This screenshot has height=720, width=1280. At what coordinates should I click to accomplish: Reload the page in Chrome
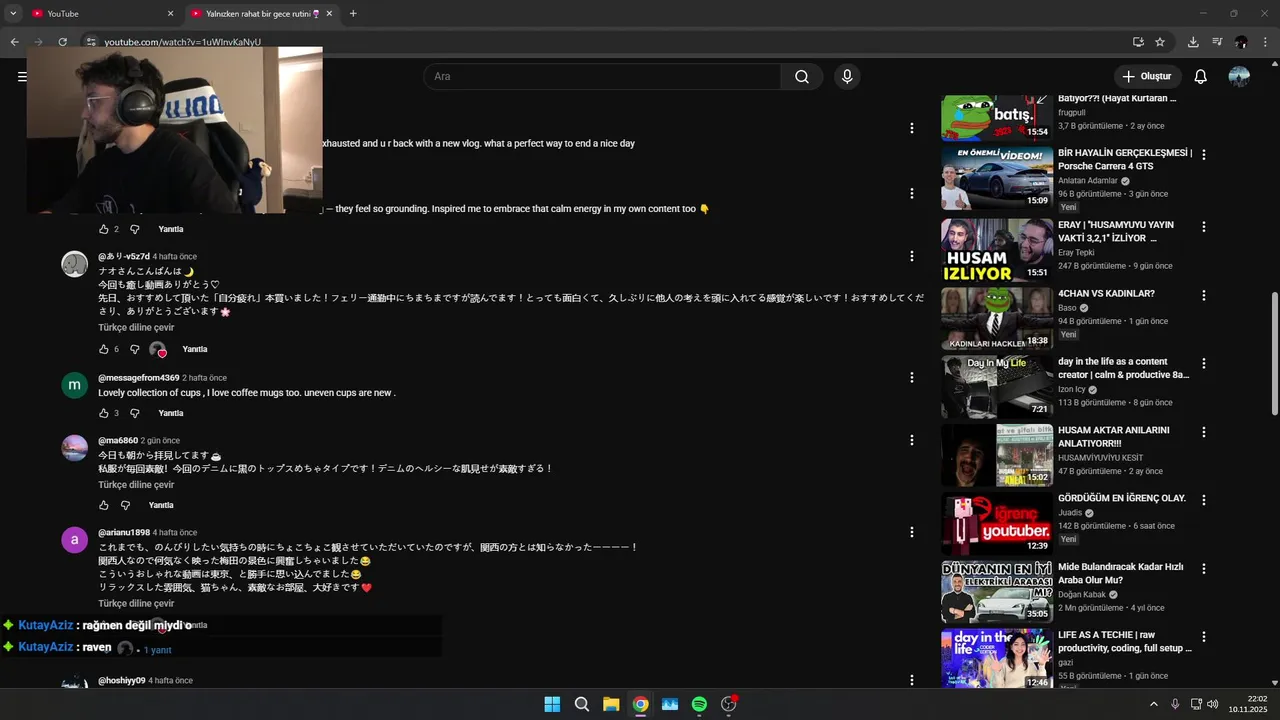62,42
